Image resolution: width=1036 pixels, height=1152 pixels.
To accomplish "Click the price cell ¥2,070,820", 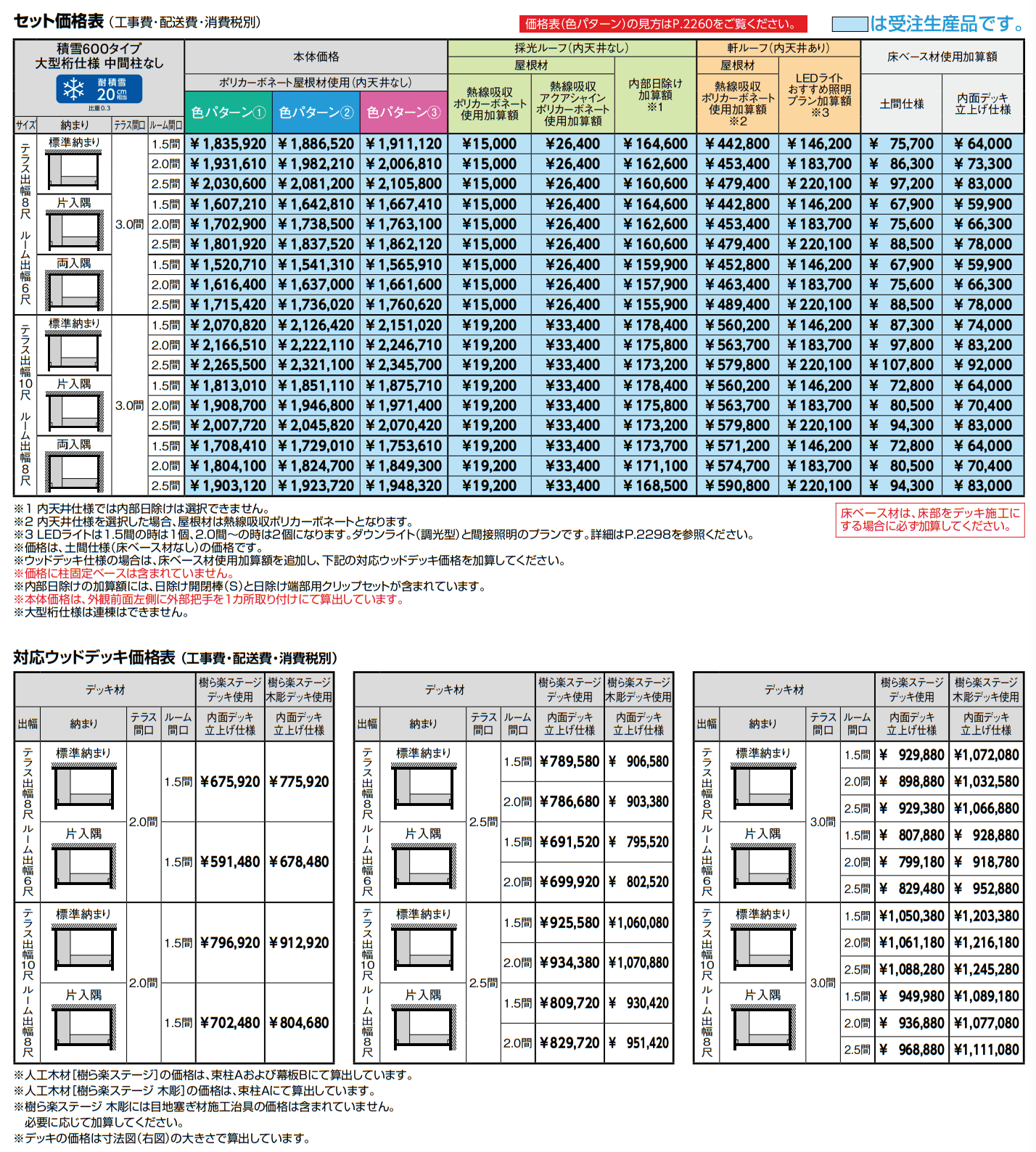I will tap(229, 324).
